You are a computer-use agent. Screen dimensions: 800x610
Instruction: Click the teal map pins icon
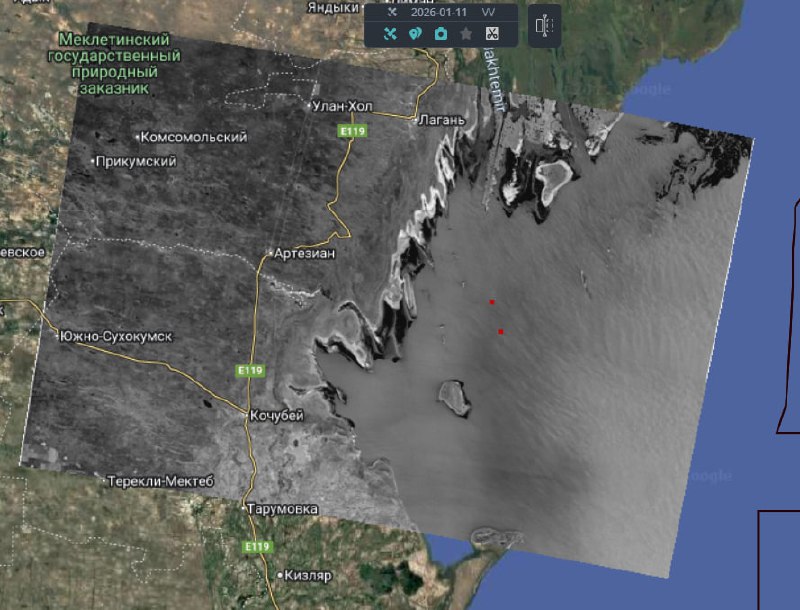click(415, 34)
